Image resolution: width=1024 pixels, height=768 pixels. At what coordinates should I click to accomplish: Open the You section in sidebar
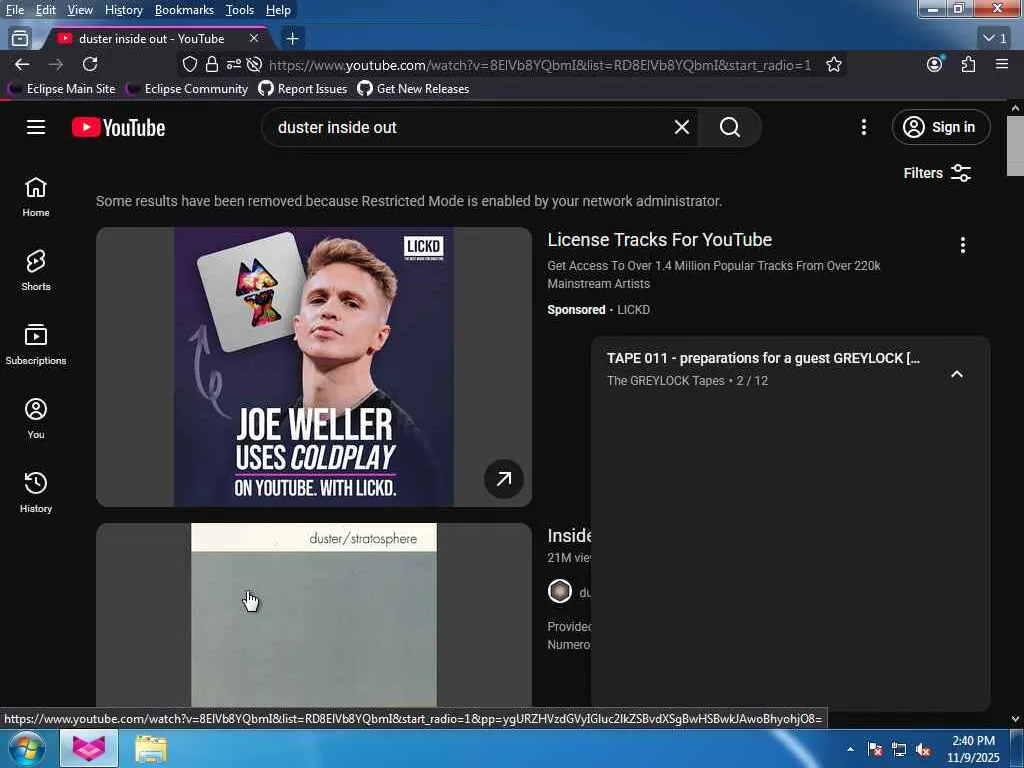tap(36, 419)
